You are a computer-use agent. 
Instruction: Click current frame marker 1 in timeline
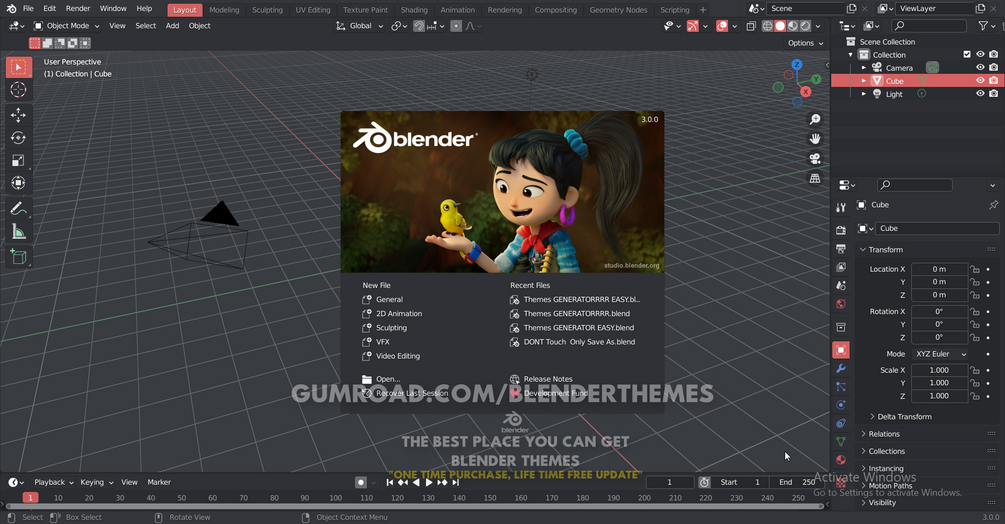pyautogui.click(x=30, y=498)
